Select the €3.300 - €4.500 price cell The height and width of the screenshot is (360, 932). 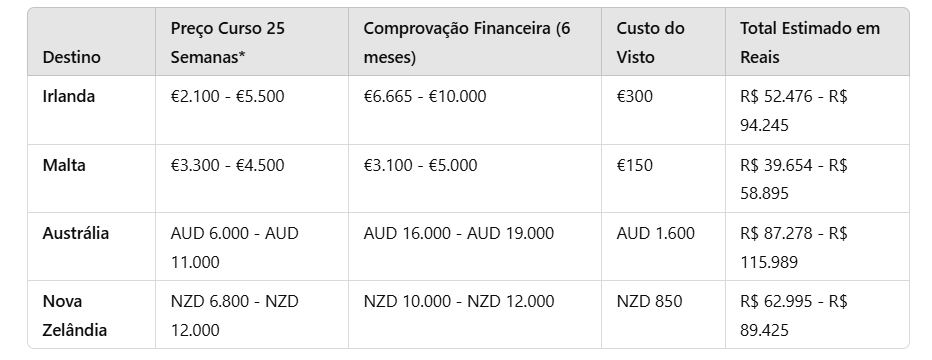tap(227, 165)
